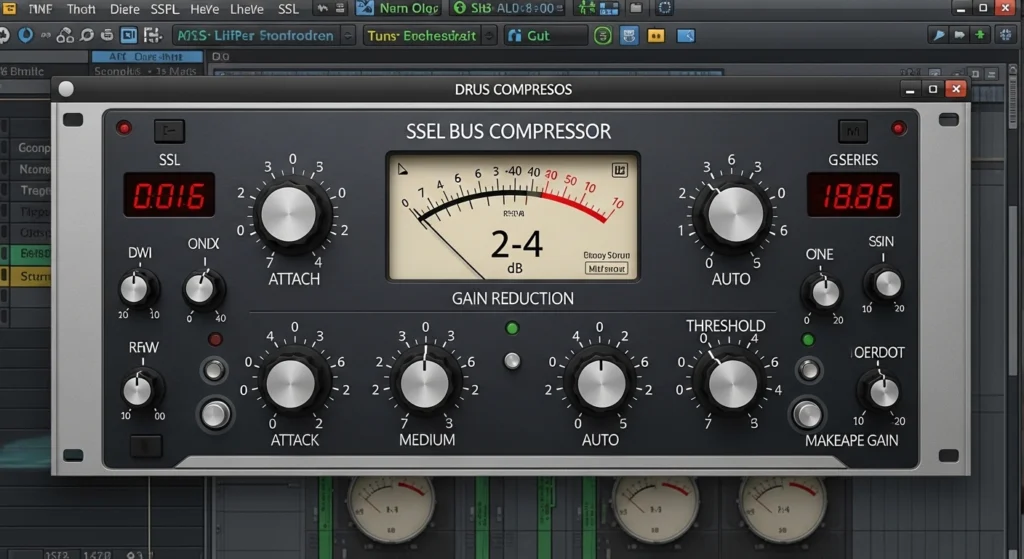Click the red 0.016 SSL display

click(x=169, y=195)
